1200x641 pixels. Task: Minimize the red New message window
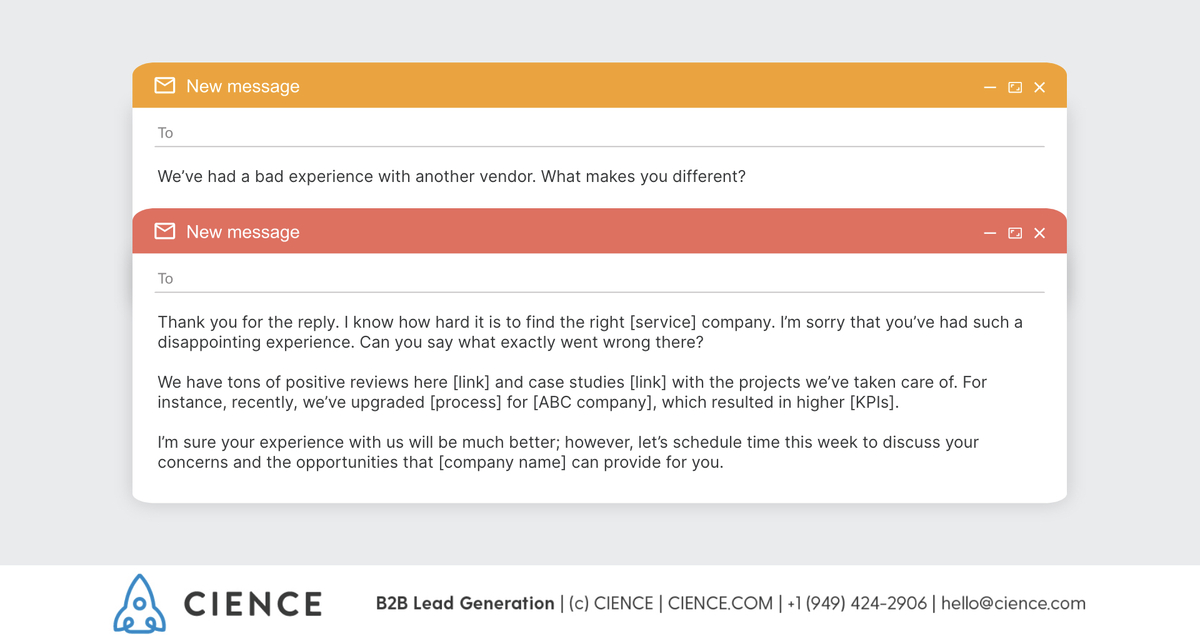click(990, 233)
